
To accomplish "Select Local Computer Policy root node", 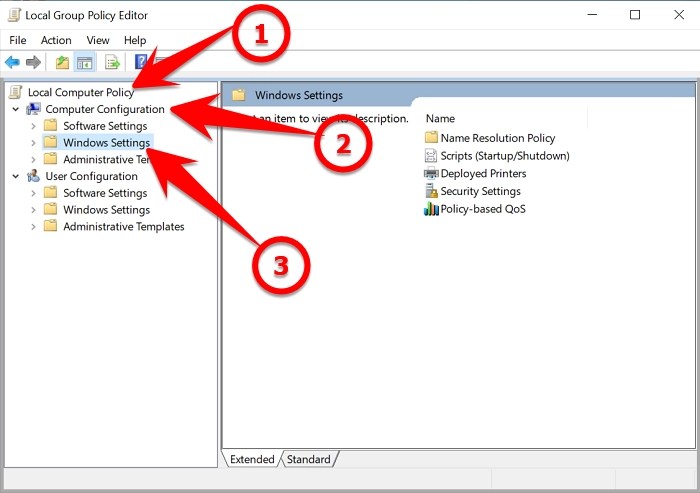I will pyautogui.click(x=80, y=92).
